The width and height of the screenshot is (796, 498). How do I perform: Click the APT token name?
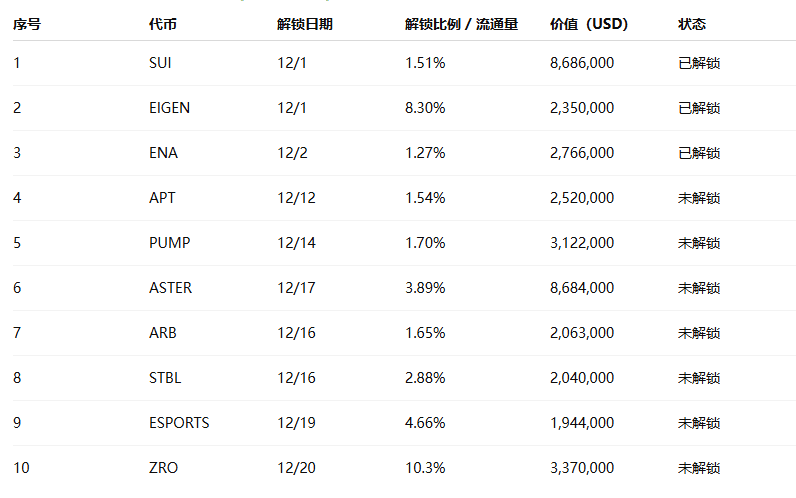pyautogui.click(x=162, y=198)
